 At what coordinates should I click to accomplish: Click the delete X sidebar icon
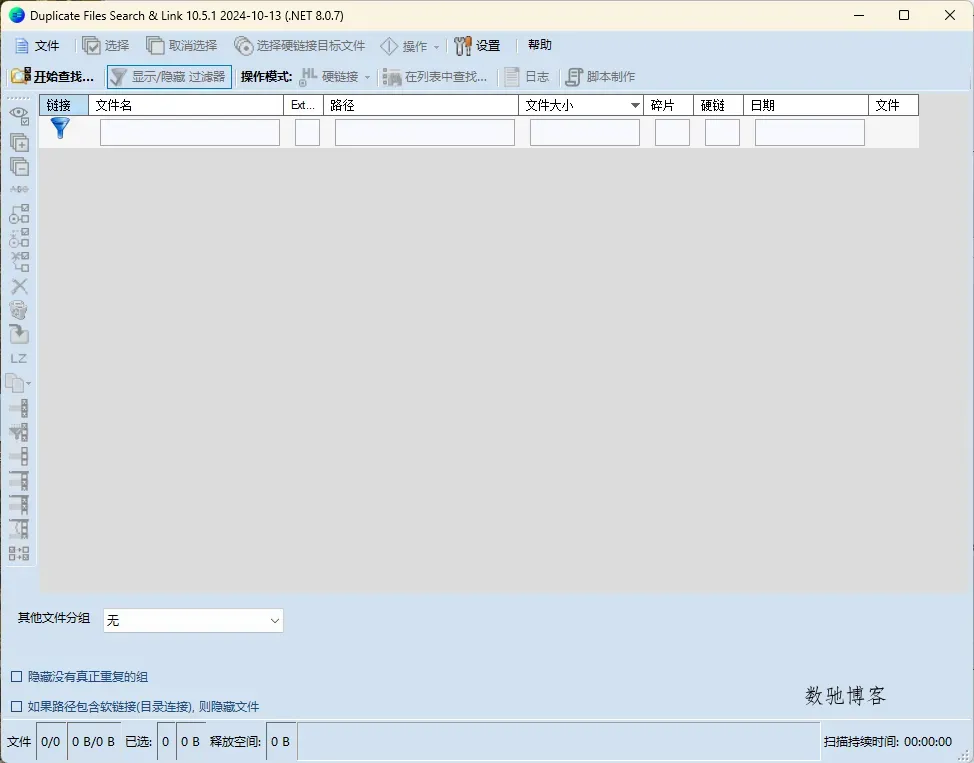coord(19,286)
